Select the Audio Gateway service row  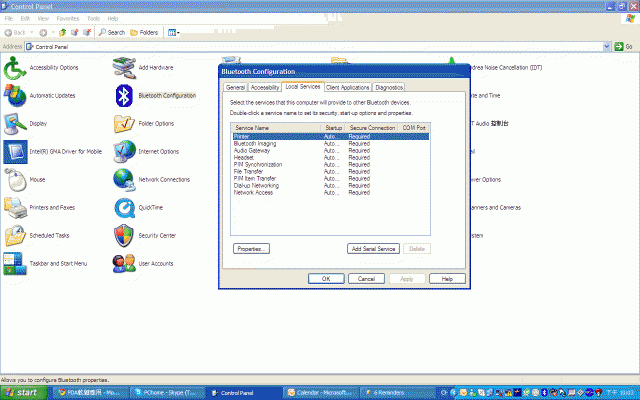click(x=331, y=151)
